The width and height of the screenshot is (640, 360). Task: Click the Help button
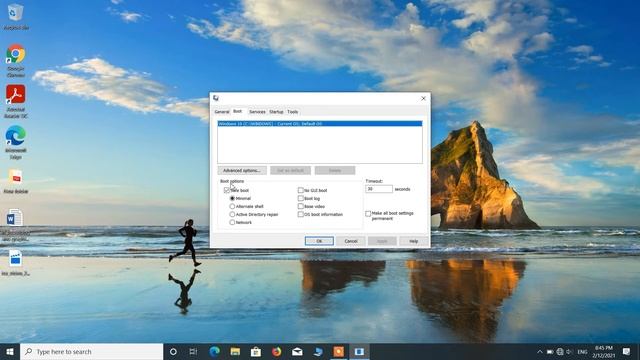click(x=413, y=241)
